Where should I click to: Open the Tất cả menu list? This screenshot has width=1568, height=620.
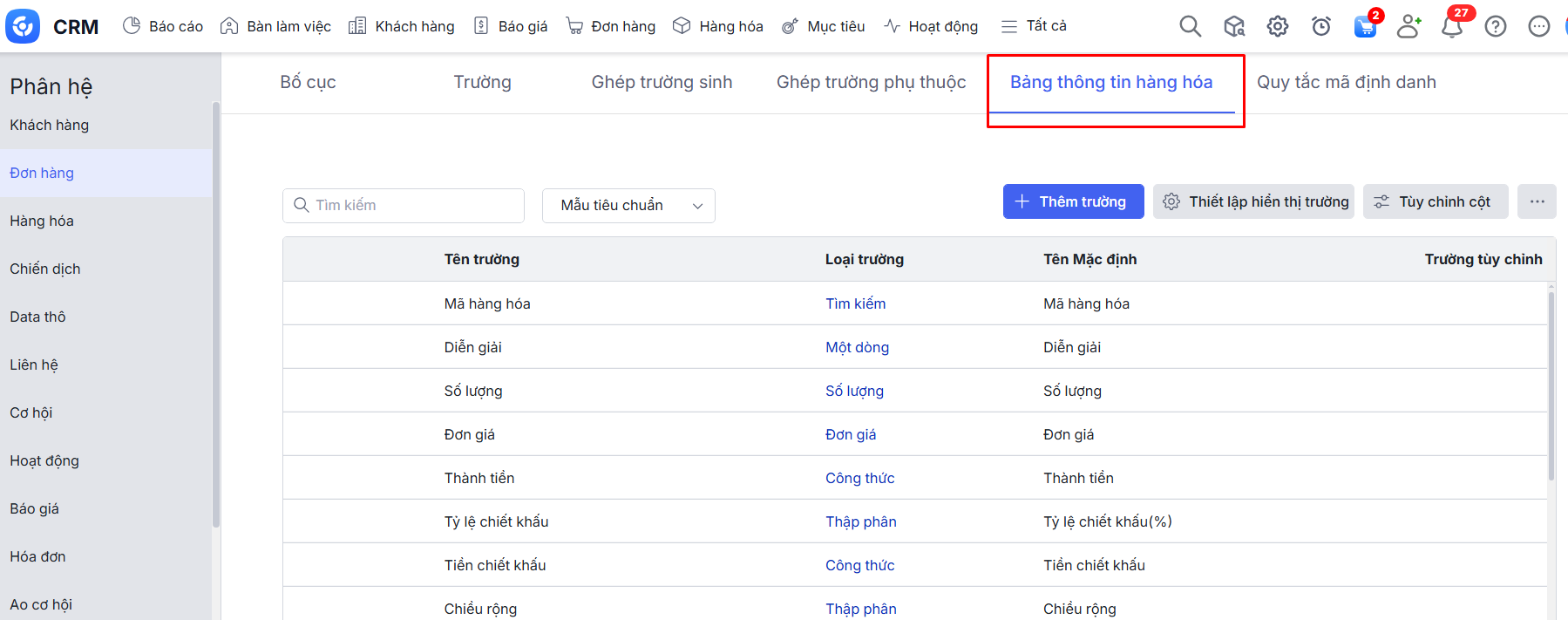point(1034,26)
